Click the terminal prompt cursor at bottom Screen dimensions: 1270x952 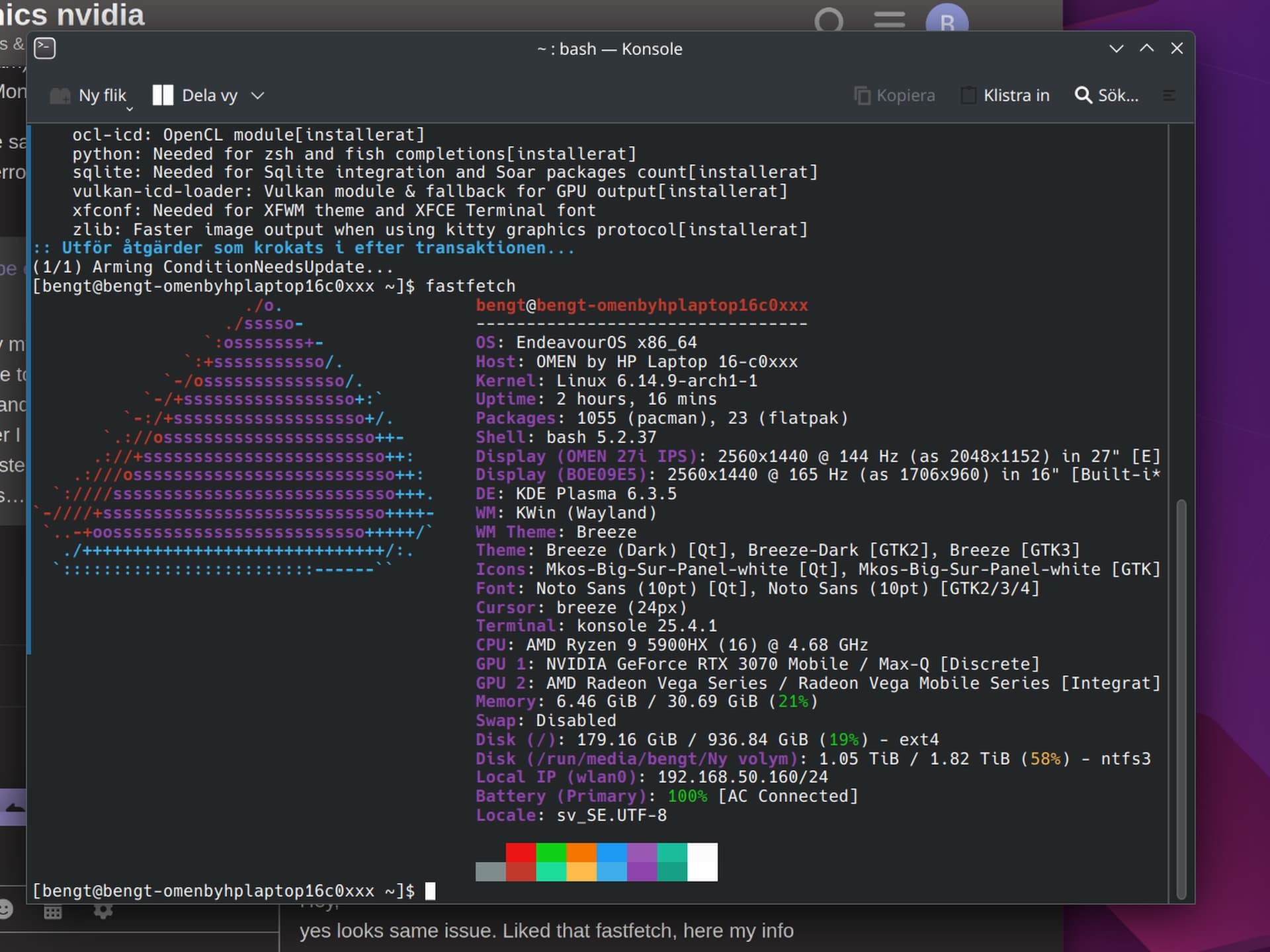pyautogui.click(x=430, y=891)
